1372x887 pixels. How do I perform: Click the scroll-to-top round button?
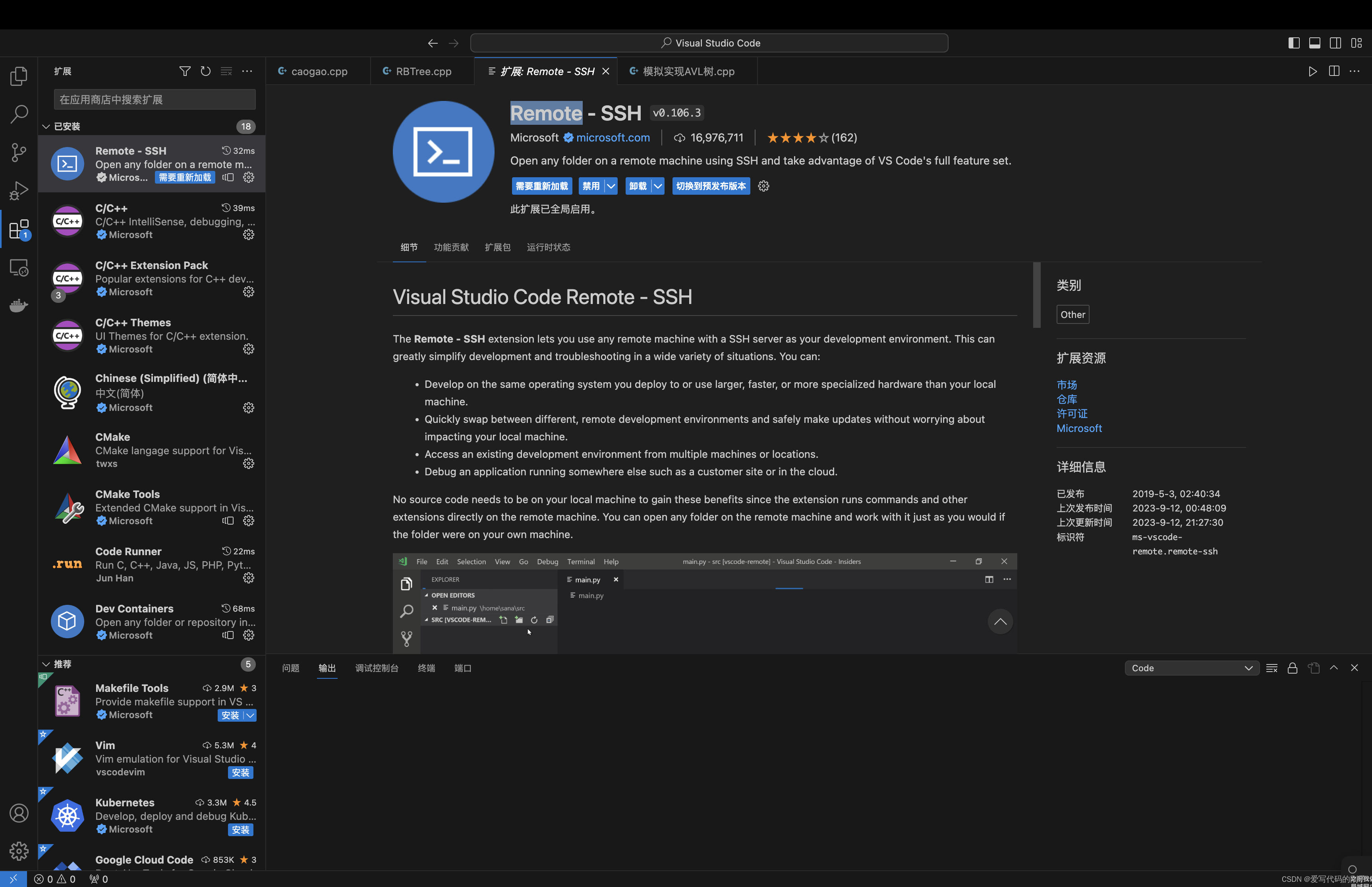click(x=1000, y=622)
